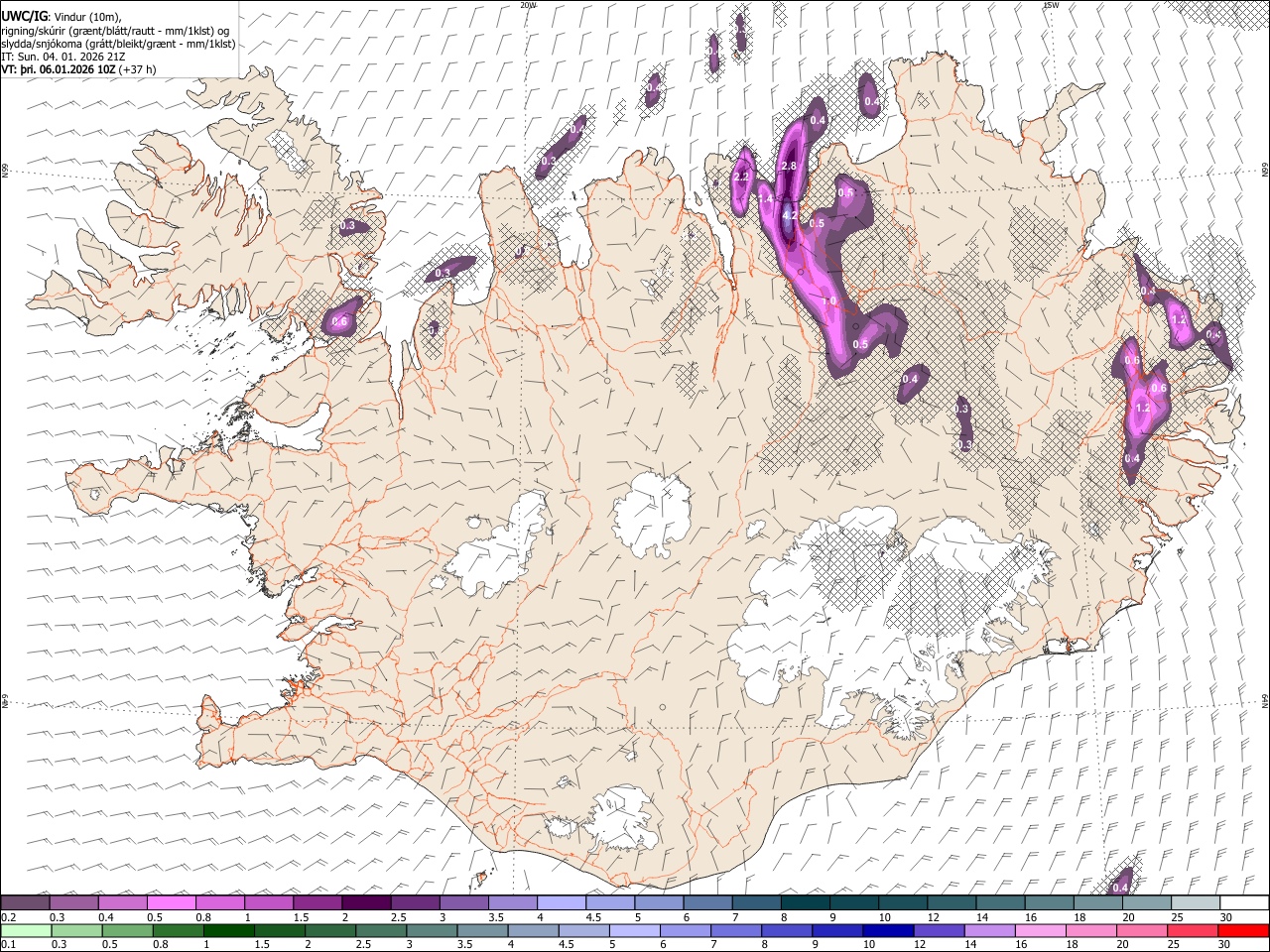The image size is (1270, 952).
Task: Click the 2.8 snowfall value label
Action: click(790, 166)
